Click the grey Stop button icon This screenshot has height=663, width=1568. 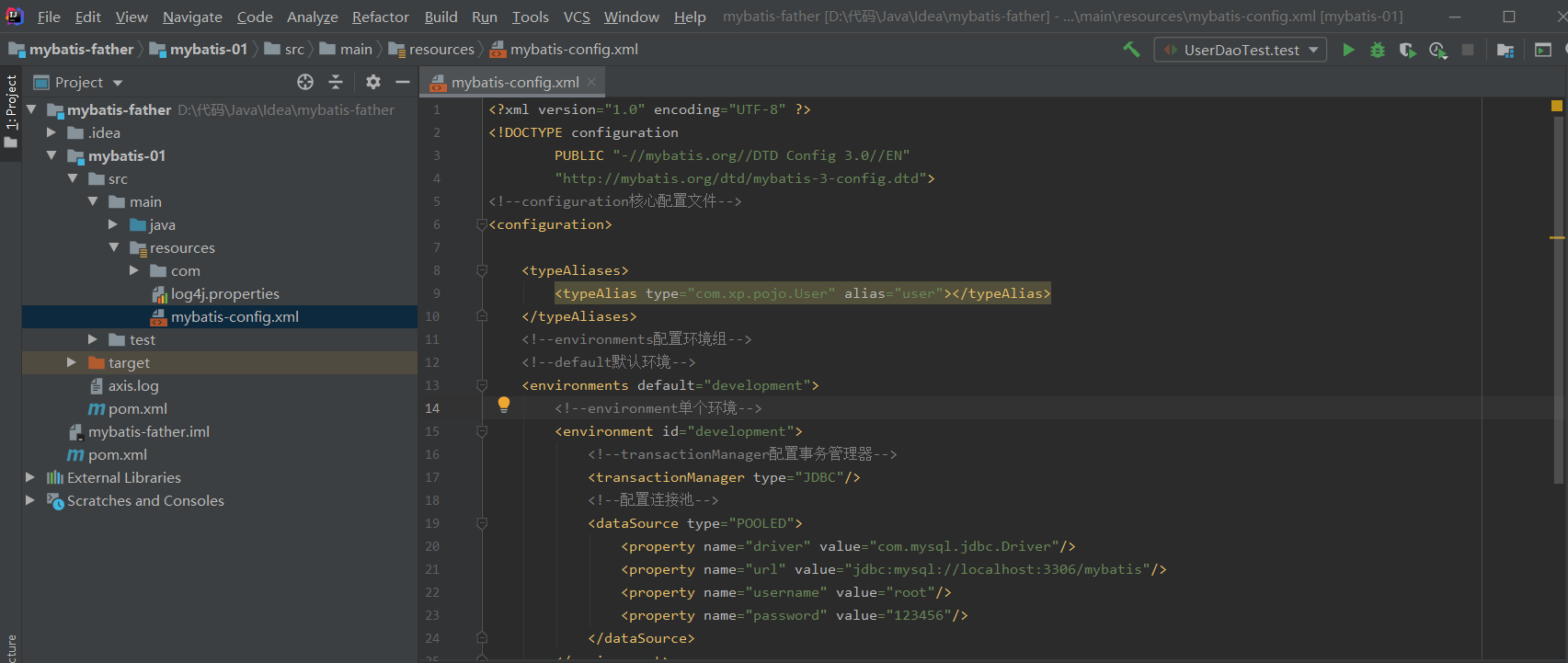1468,50
